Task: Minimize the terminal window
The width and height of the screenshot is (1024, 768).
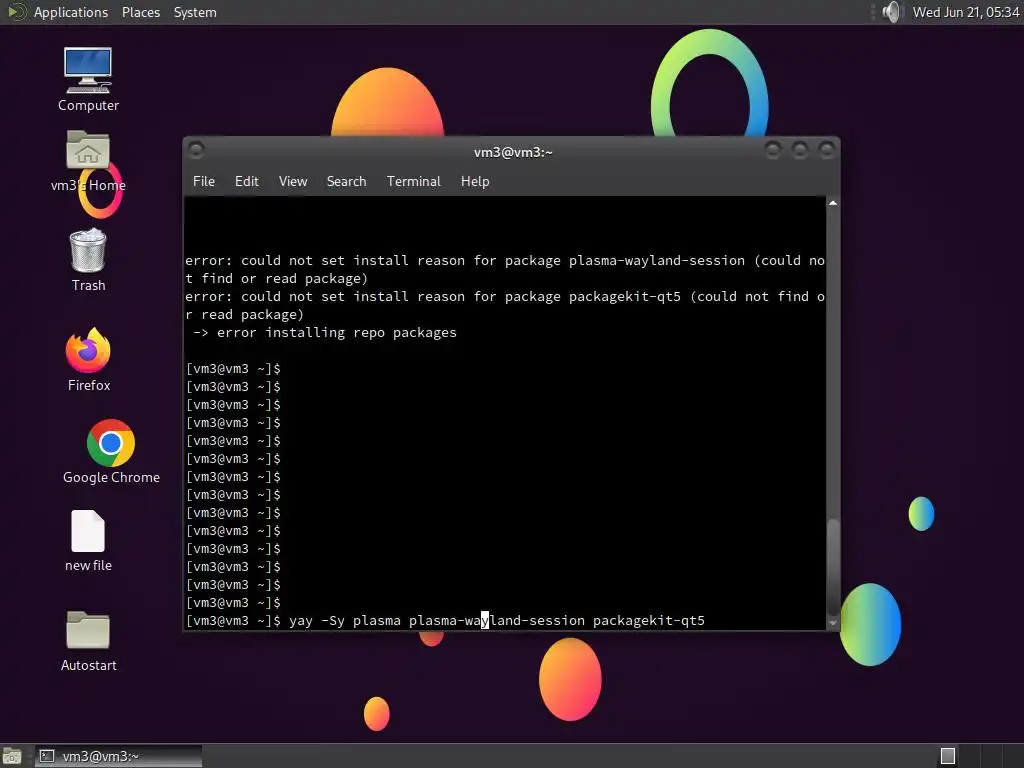Action: (x=773, y=150)
